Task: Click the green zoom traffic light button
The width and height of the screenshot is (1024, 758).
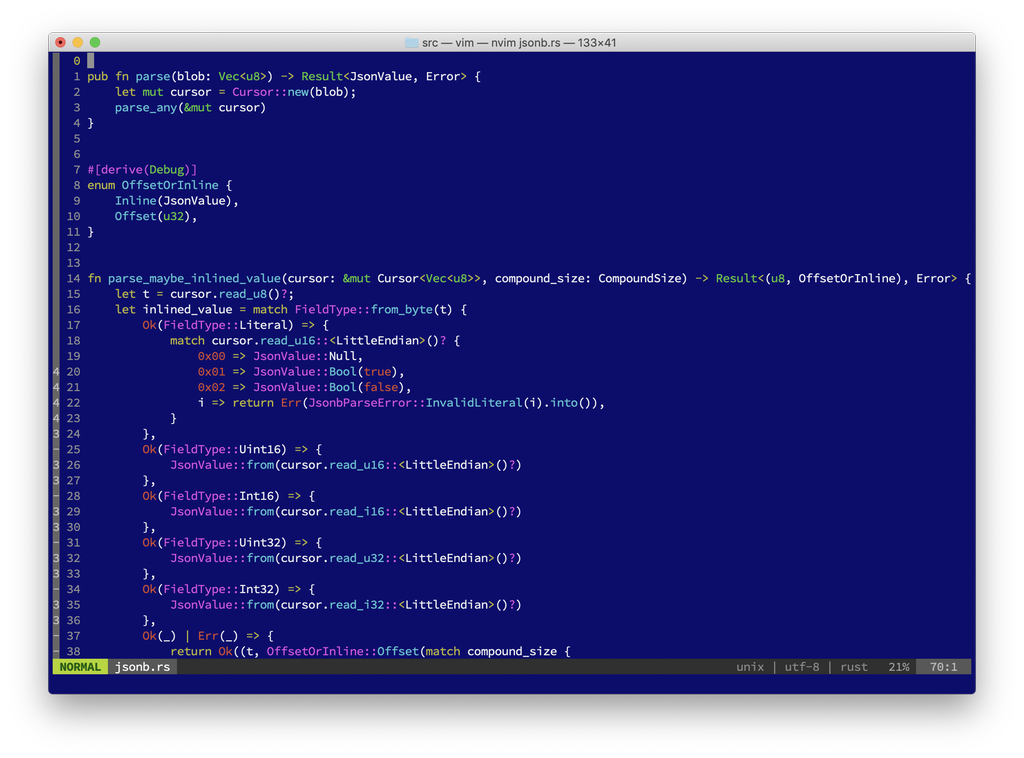Action: coord(94,42)
